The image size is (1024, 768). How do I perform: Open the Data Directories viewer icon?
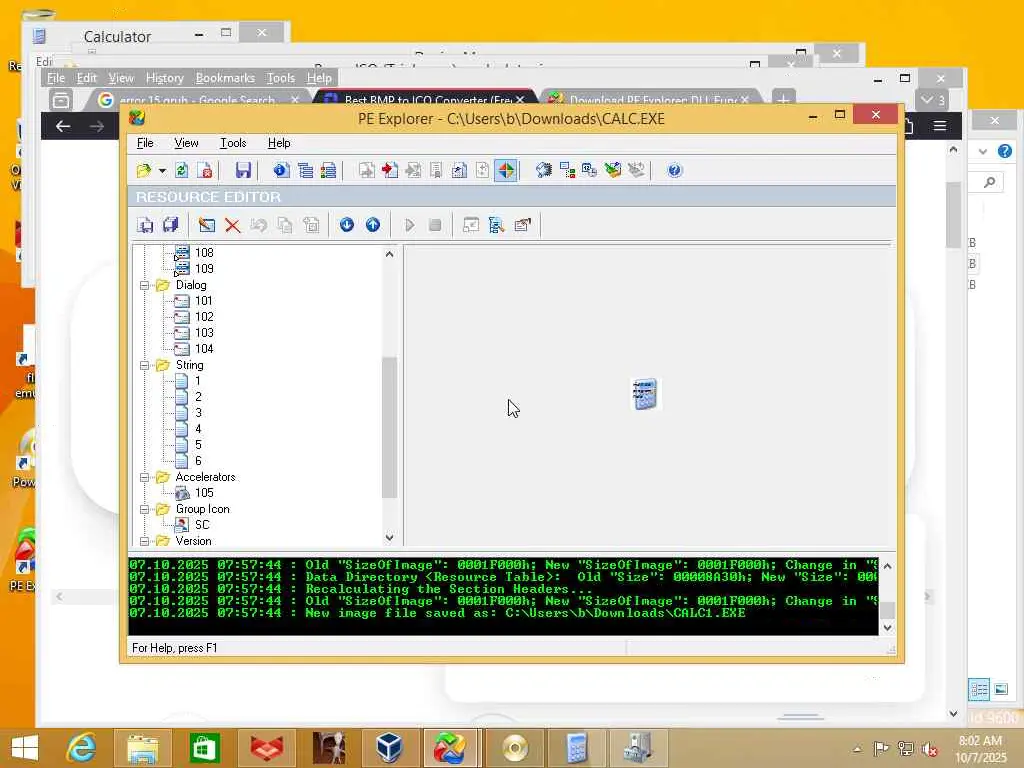305,170
